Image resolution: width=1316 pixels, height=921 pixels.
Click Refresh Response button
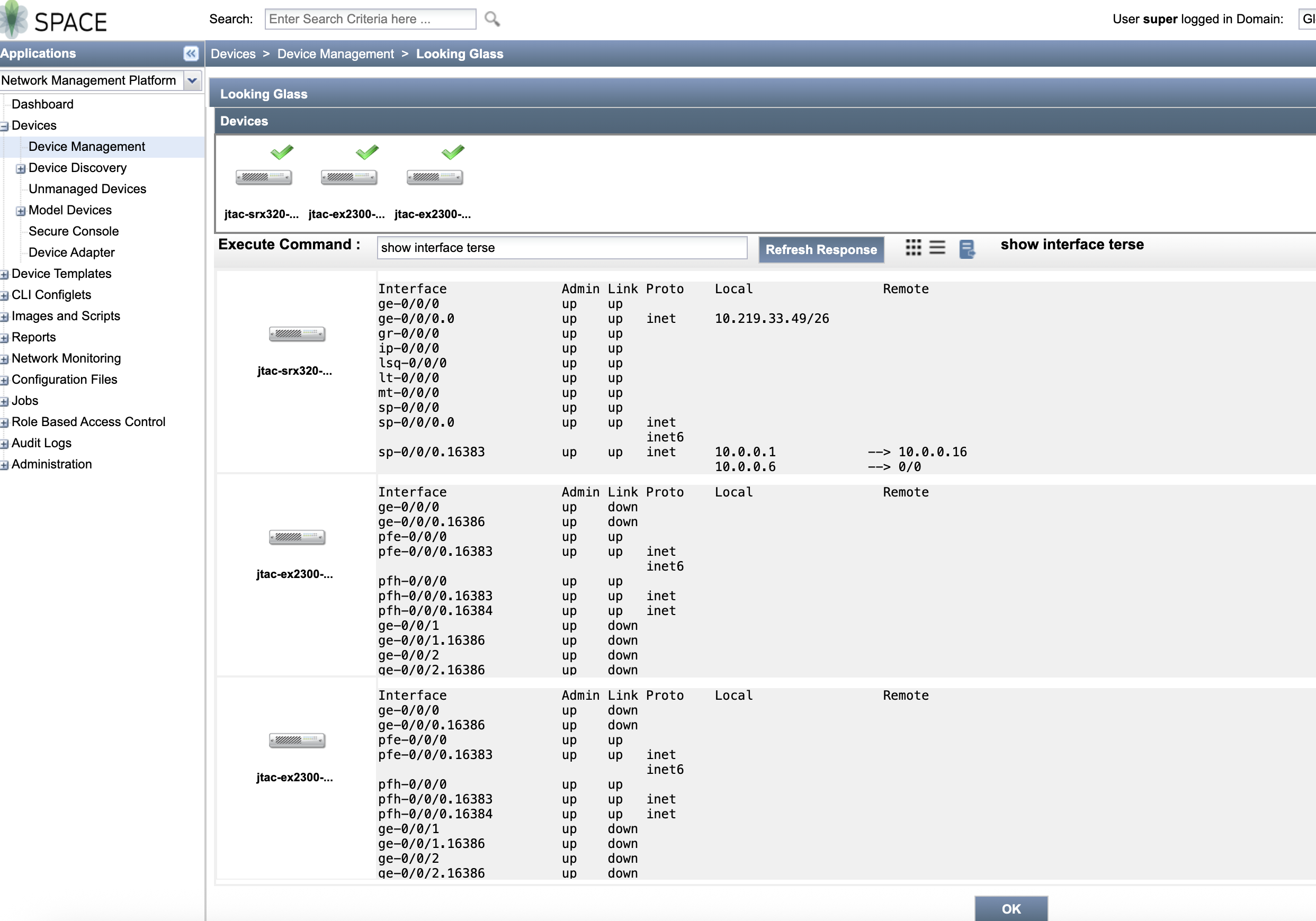coord(821,250)
